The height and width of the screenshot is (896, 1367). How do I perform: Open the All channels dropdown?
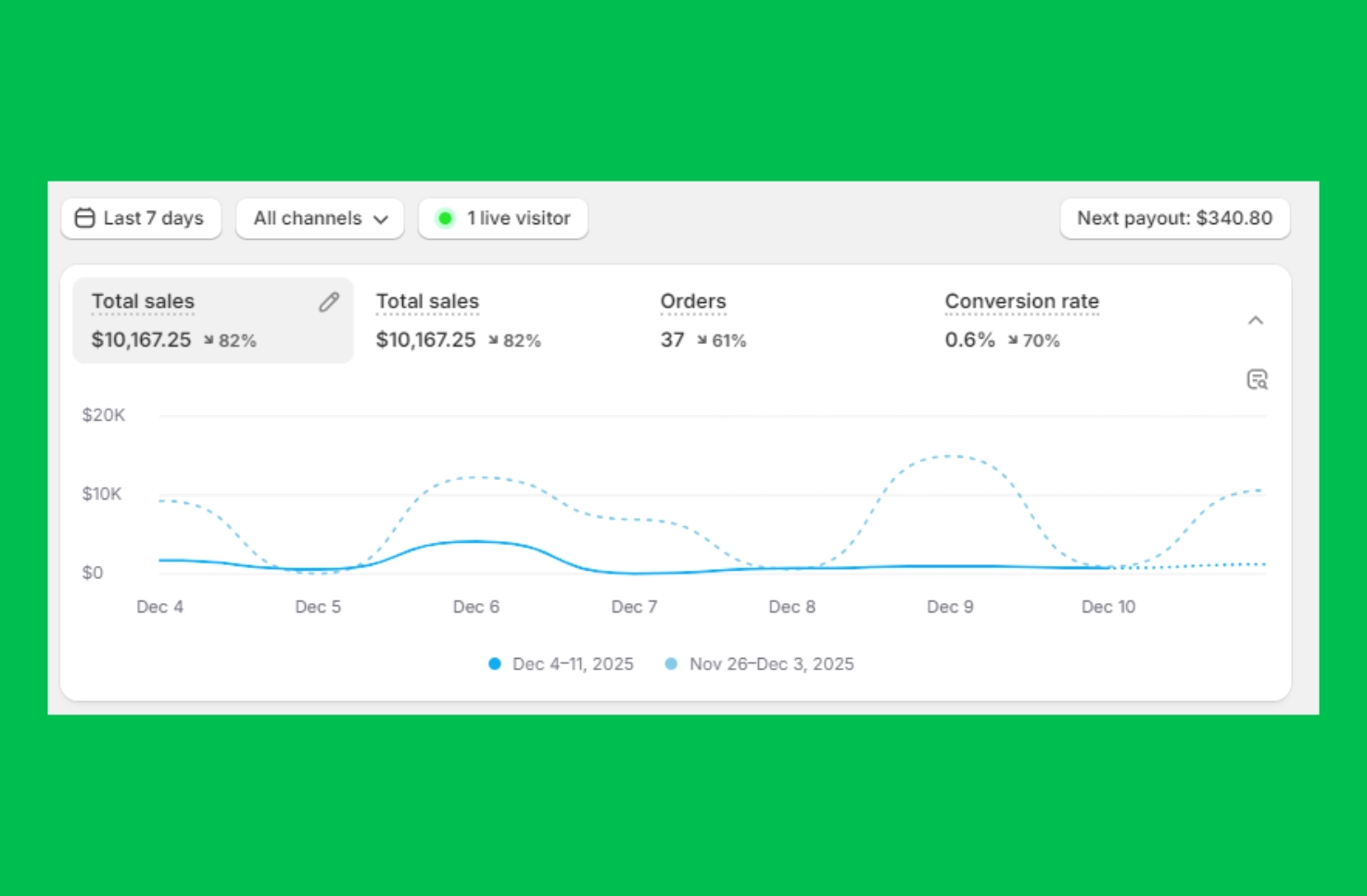tap(320, 219)
